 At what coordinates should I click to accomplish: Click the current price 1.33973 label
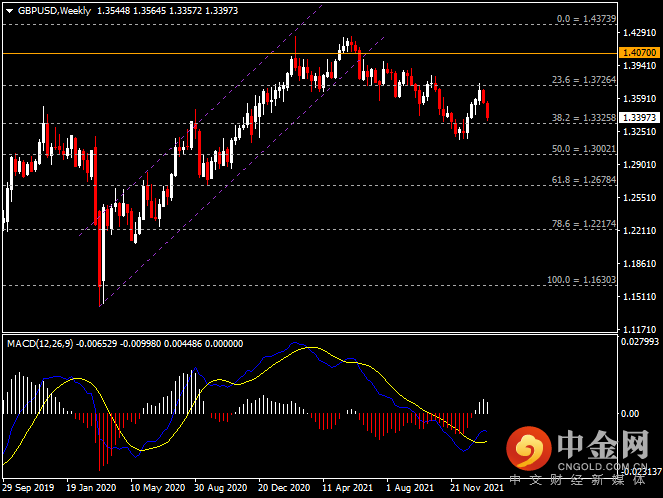(639, 117)
